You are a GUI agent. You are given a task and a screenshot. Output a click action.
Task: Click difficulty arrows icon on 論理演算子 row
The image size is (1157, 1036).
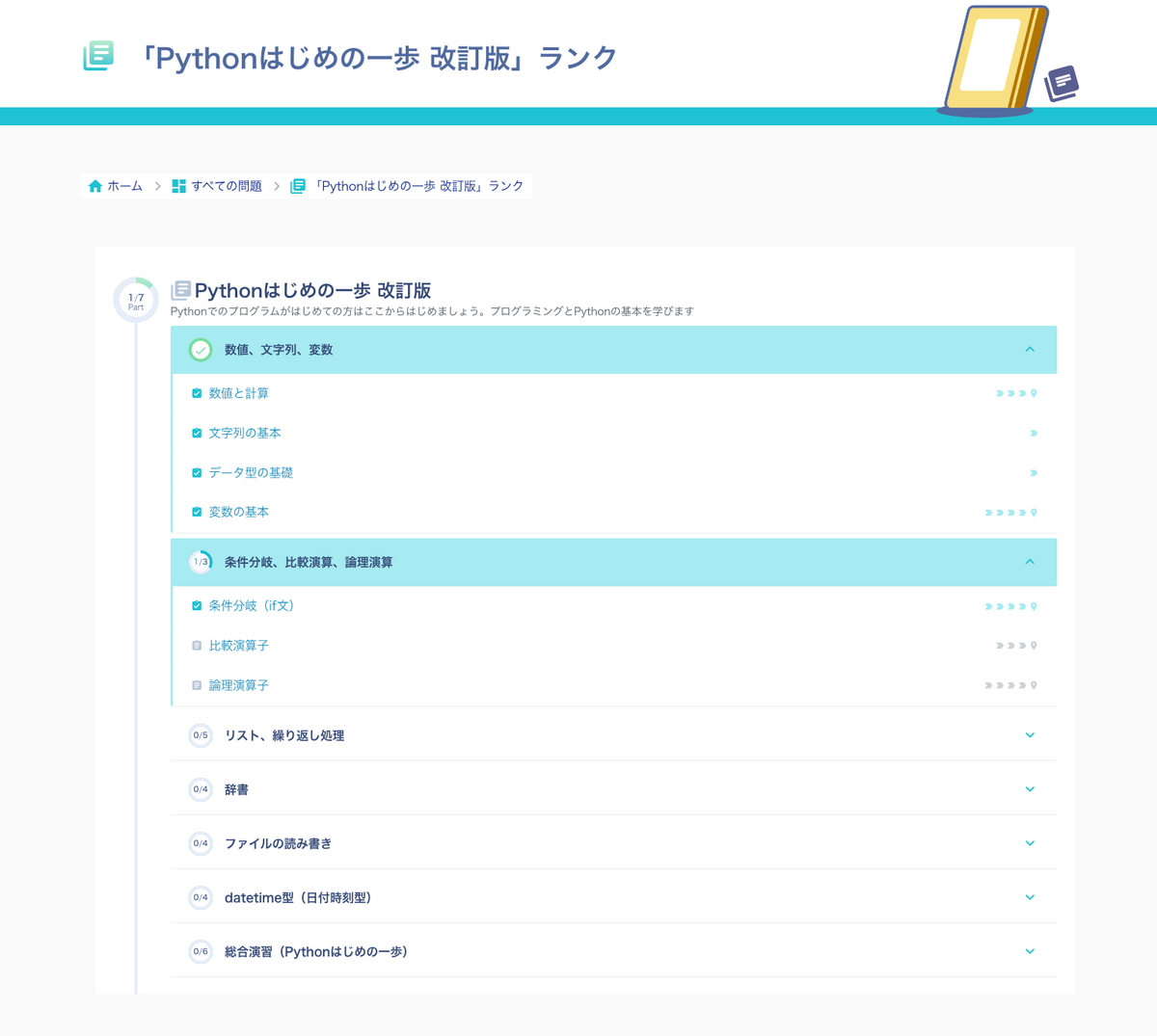(x=1010, y=685)
